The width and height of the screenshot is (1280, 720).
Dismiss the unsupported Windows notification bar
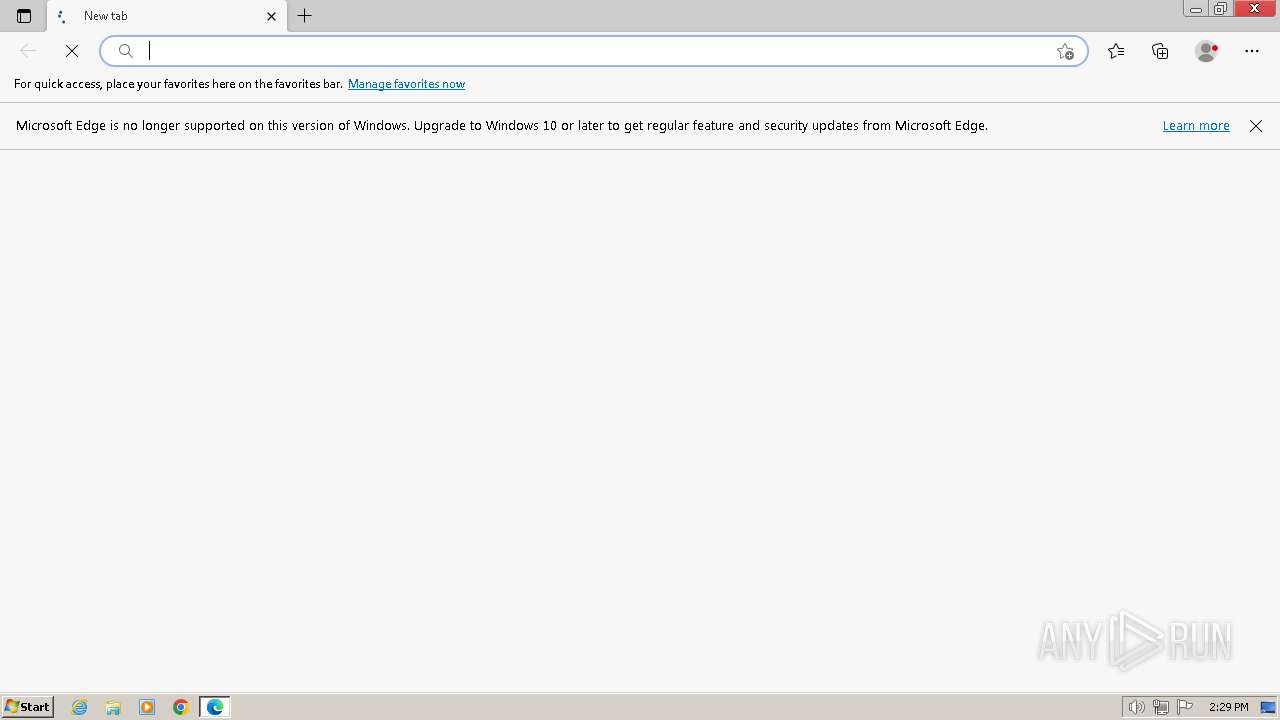(x=1256, y=126)
